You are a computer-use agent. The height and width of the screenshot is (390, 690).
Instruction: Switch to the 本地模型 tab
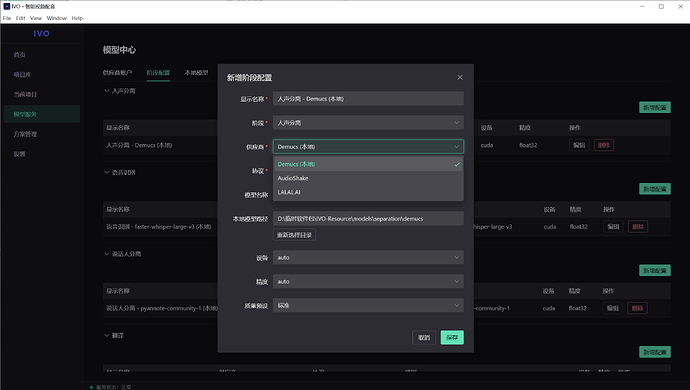[196, 73]
